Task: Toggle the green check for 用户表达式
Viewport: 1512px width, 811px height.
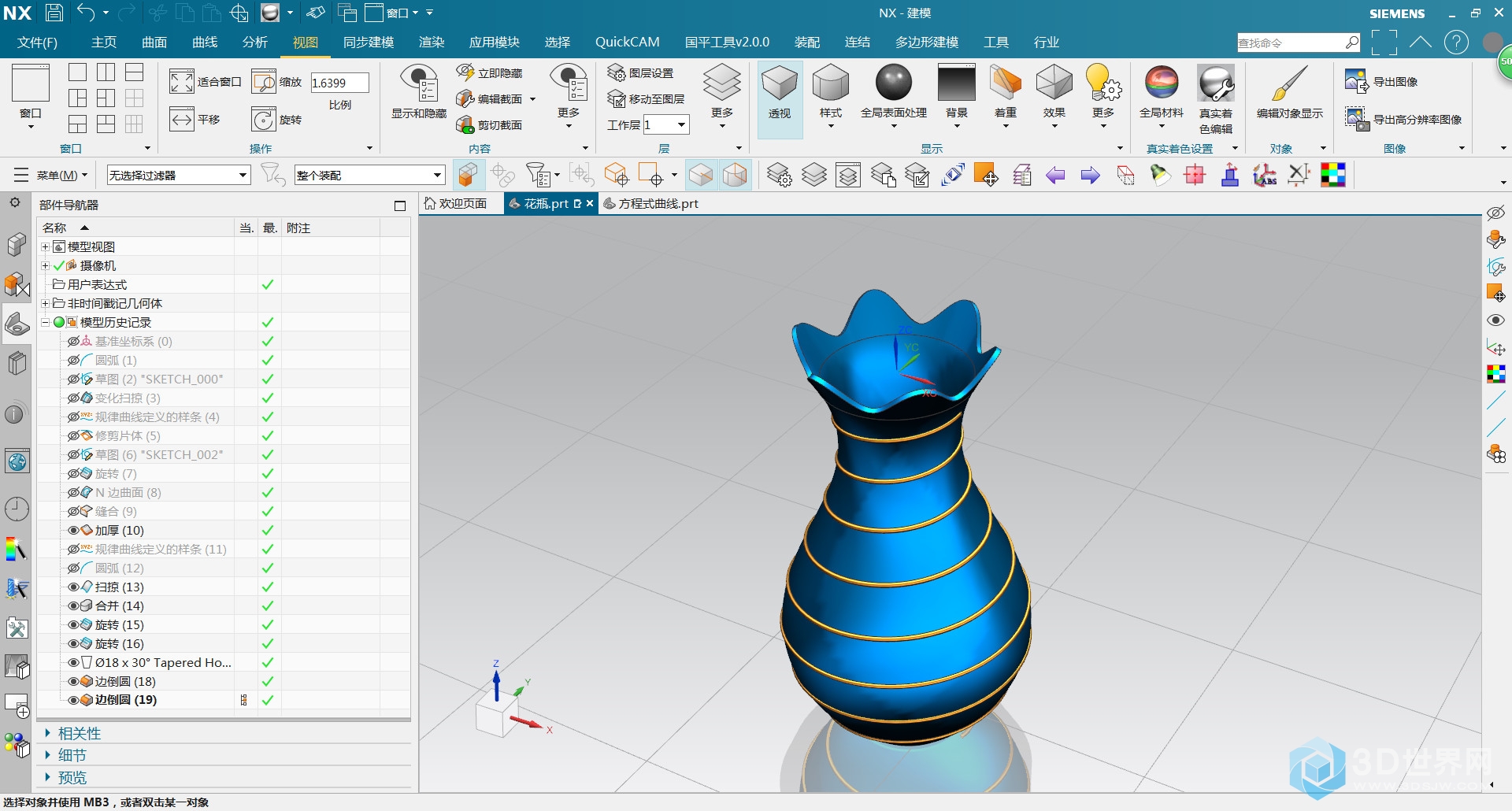Action: coord(268,284)
